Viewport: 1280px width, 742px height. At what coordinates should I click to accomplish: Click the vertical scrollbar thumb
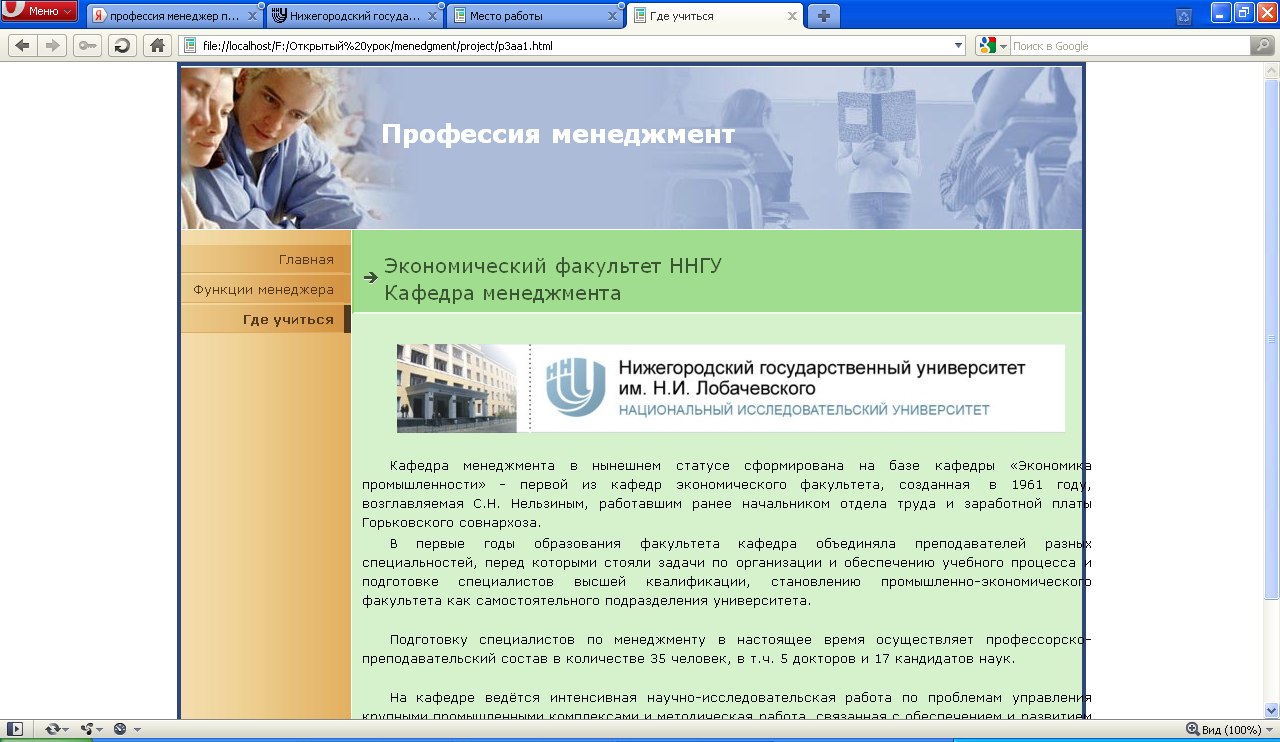coord(1272,339)
